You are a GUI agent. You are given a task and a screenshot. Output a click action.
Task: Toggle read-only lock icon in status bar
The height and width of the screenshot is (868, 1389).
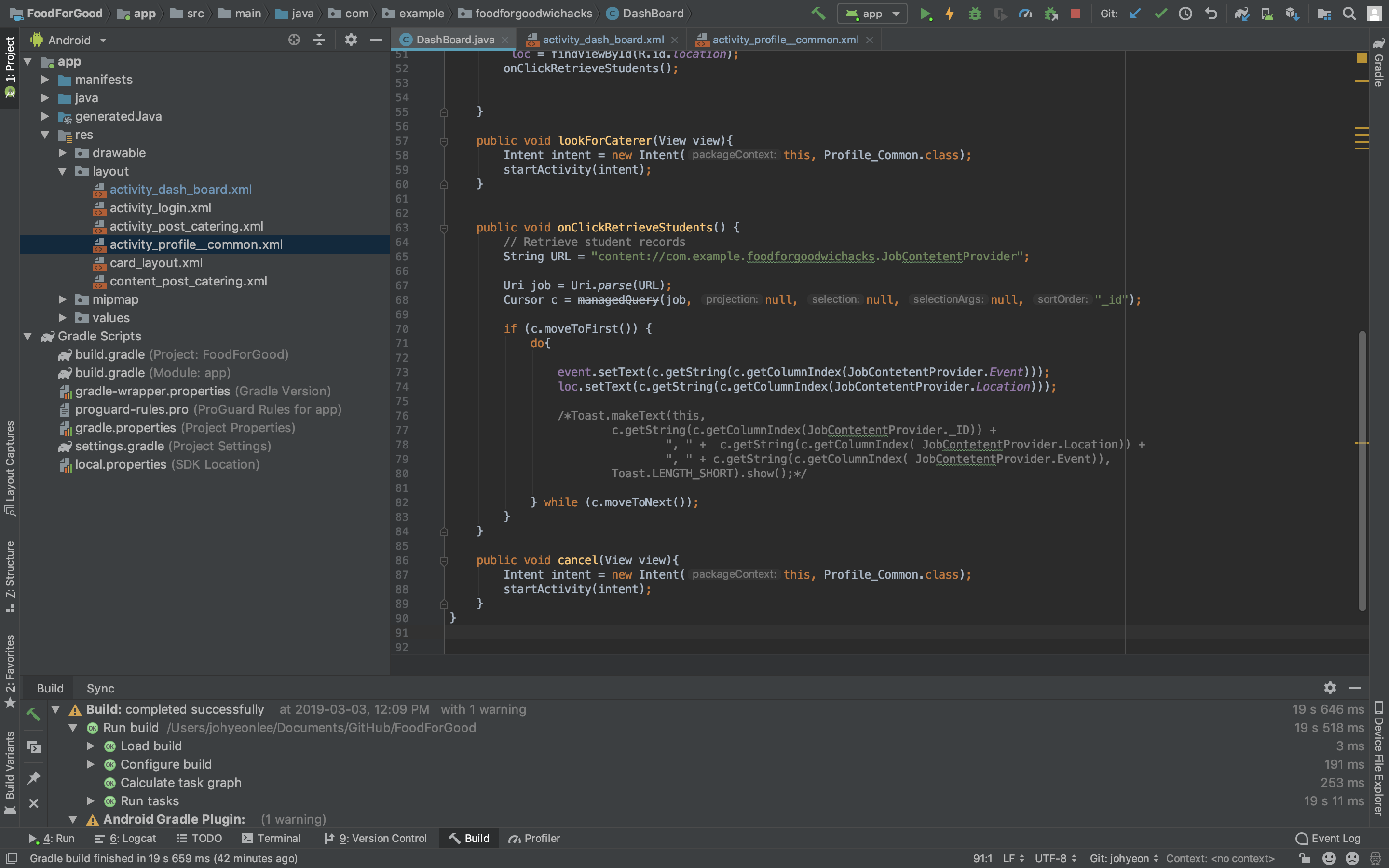(1304, 858)
